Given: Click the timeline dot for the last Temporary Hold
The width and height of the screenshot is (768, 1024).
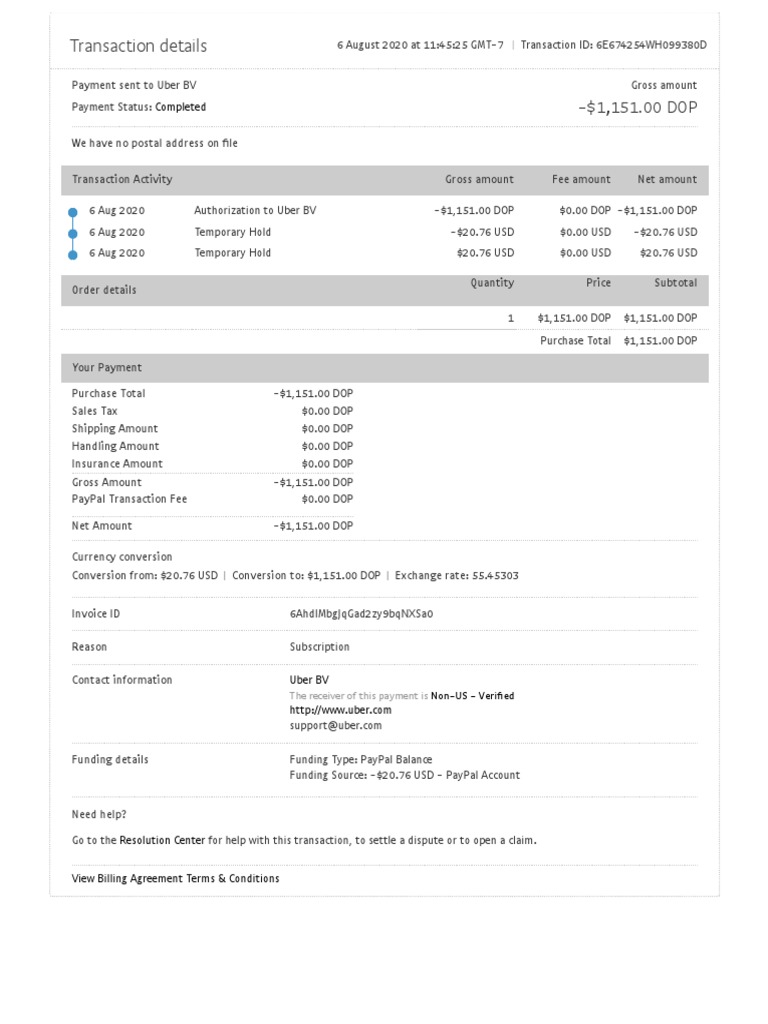Looking at the screenshot, I should coord(73,254).
